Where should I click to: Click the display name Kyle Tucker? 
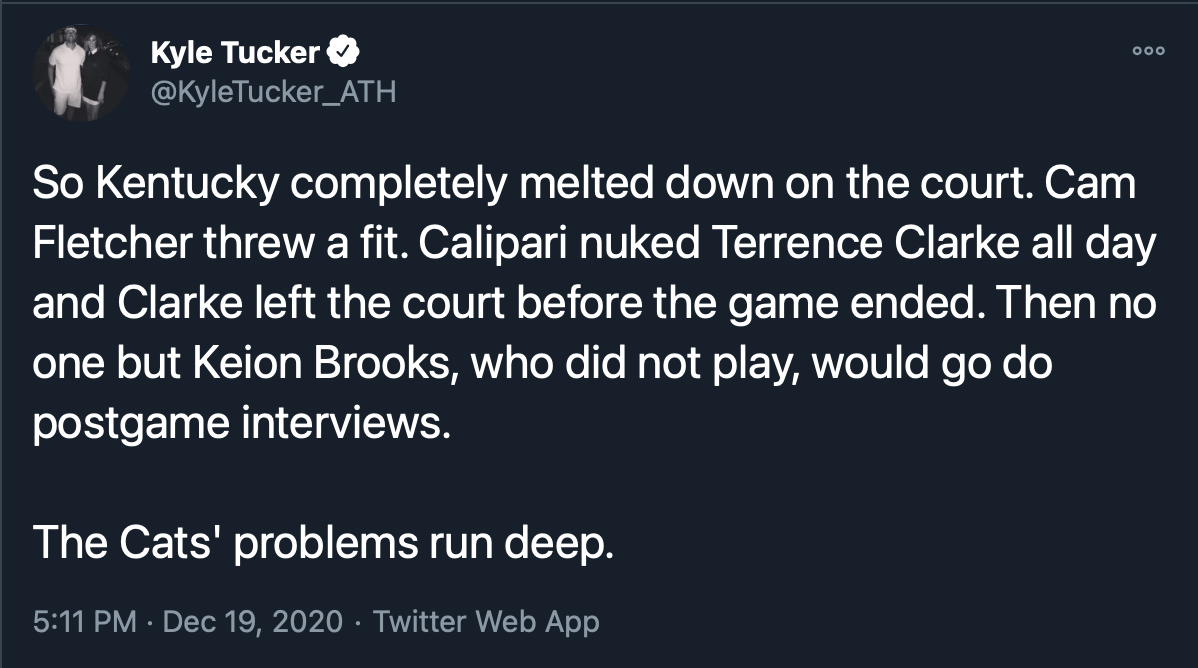pos(234,52)
